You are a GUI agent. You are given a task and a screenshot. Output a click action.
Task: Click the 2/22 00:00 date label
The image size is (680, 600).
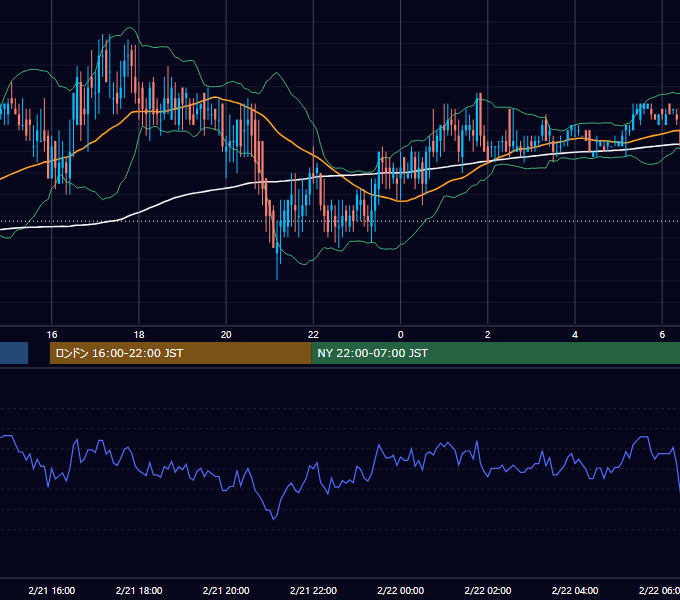400,590
